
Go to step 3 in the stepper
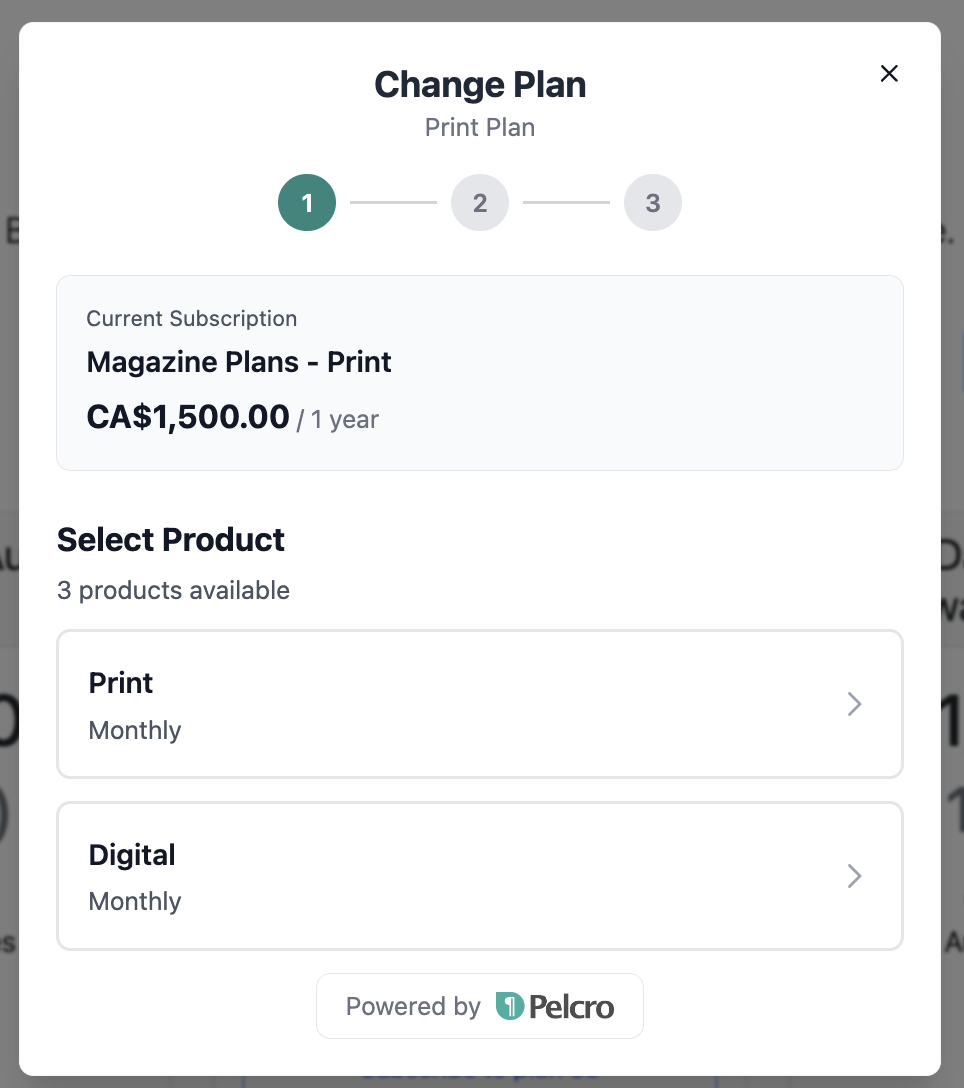(653, 203)
